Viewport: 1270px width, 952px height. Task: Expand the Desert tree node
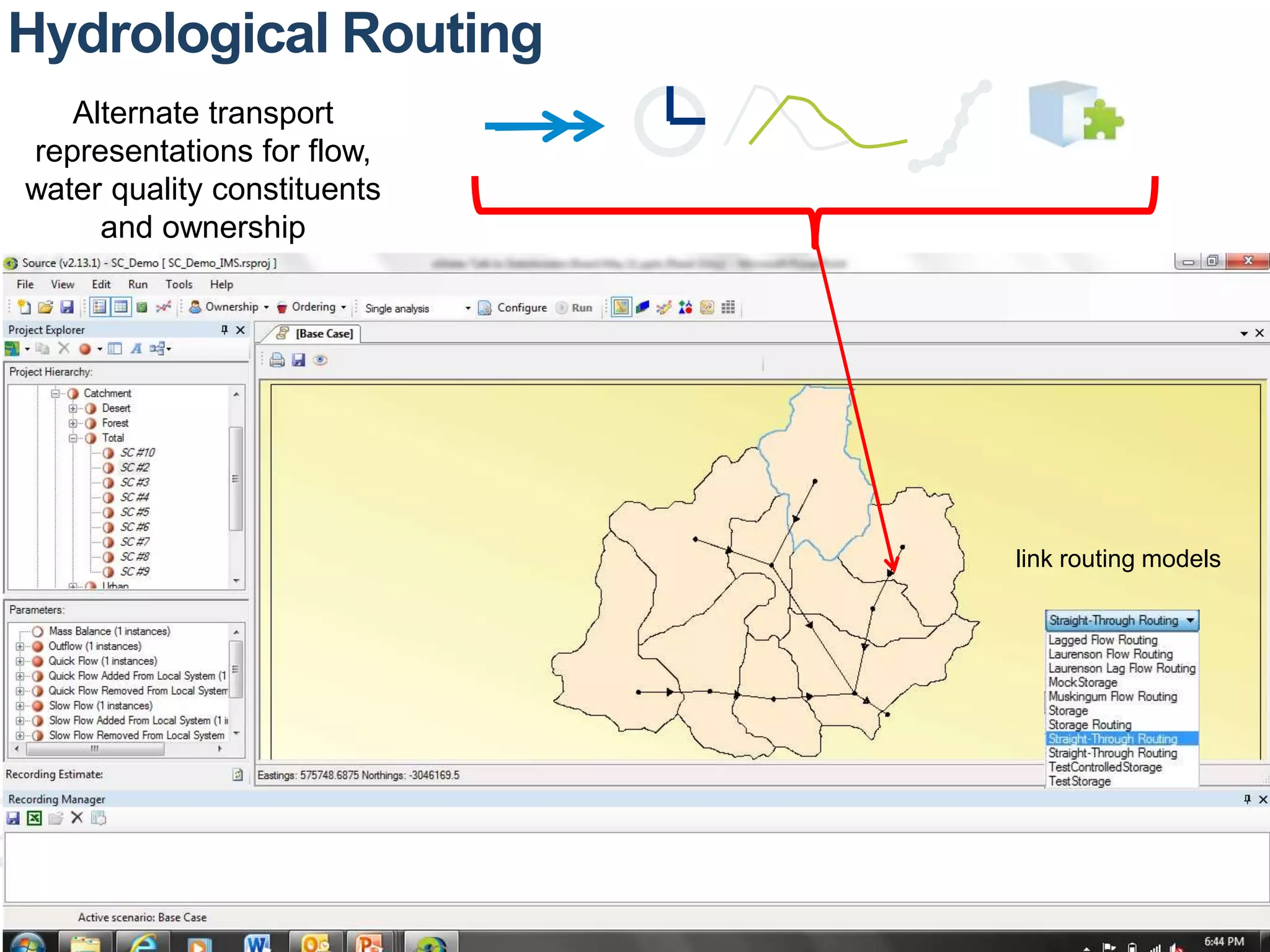click(73, 408)
